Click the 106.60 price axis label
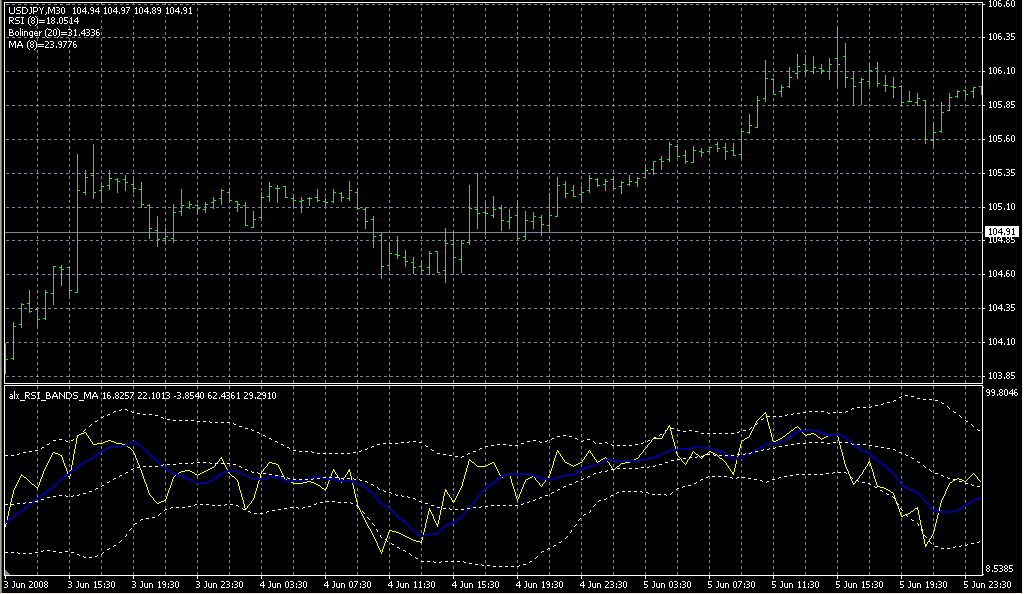 [x=1001, y=4]
